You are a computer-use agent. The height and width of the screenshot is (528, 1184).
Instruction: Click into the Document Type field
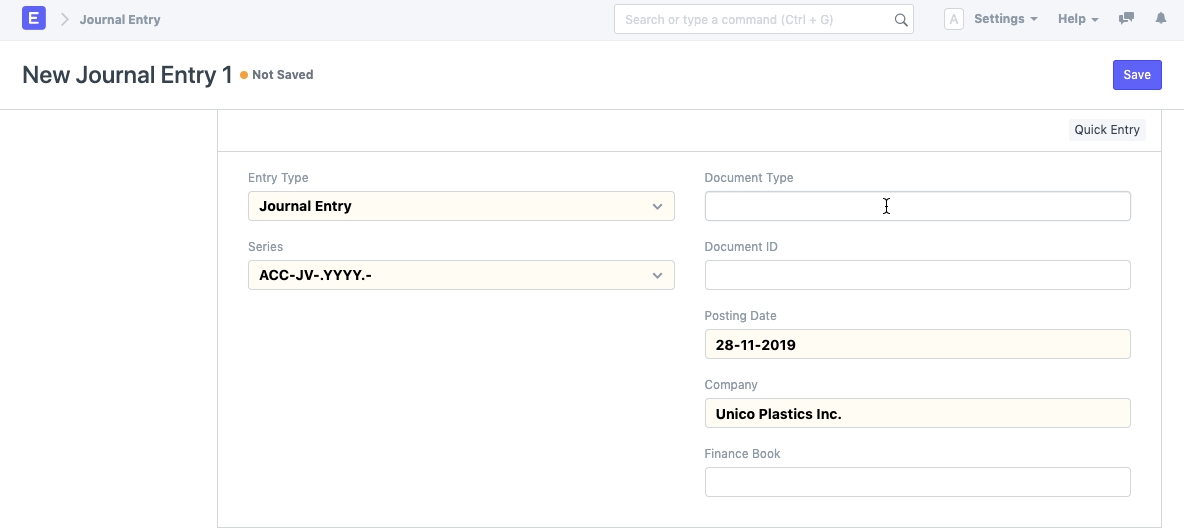[917, 206]
